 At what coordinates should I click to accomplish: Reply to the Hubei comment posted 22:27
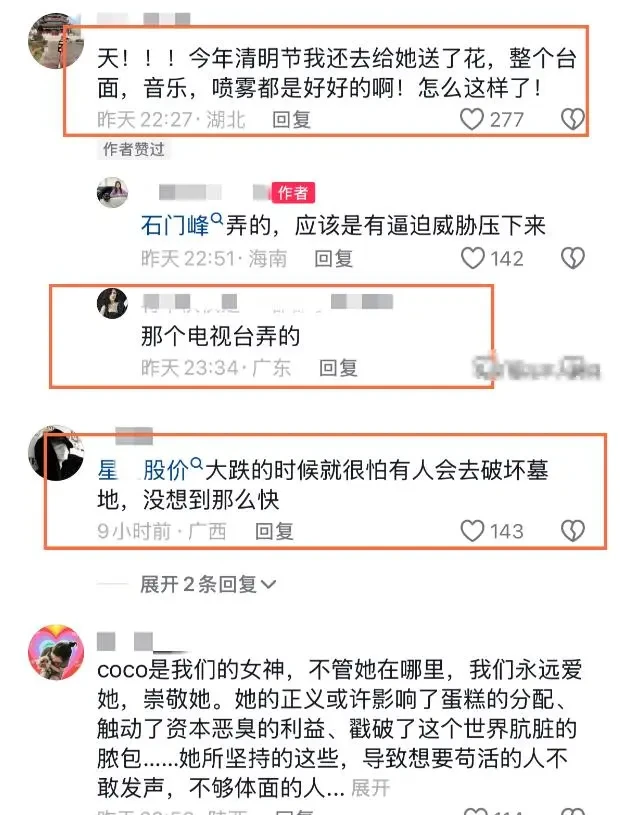point(291,120)
